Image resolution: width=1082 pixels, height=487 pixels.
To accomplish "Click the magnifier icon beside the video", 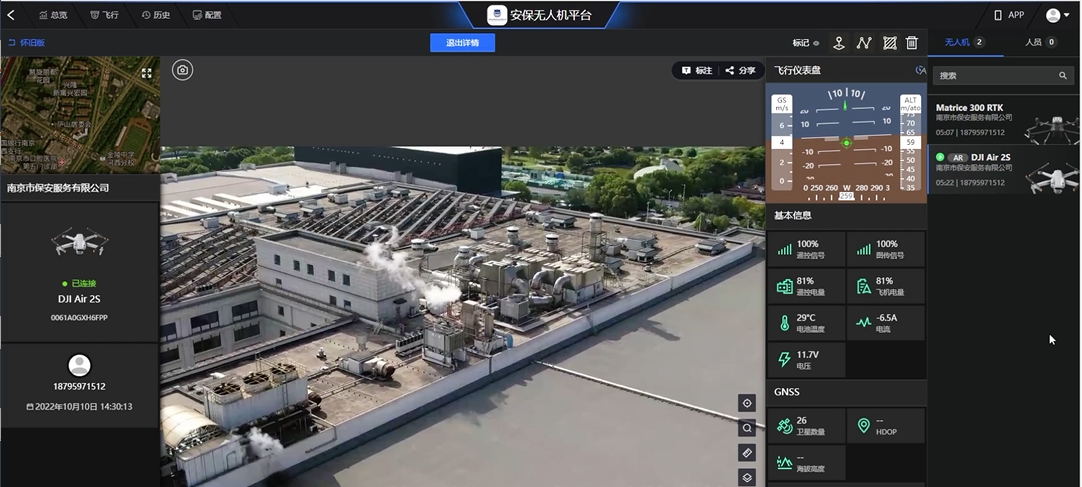I will (747, 428).
